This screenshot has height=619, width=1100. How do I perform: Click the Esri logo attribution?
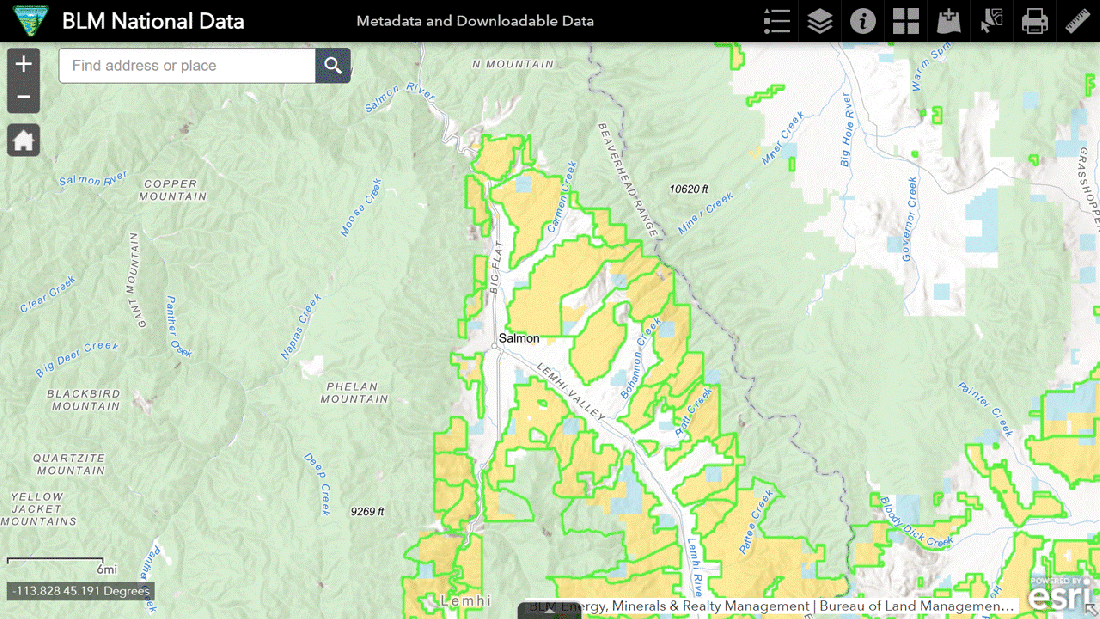pyautogui.click(x=1059, y=594)
